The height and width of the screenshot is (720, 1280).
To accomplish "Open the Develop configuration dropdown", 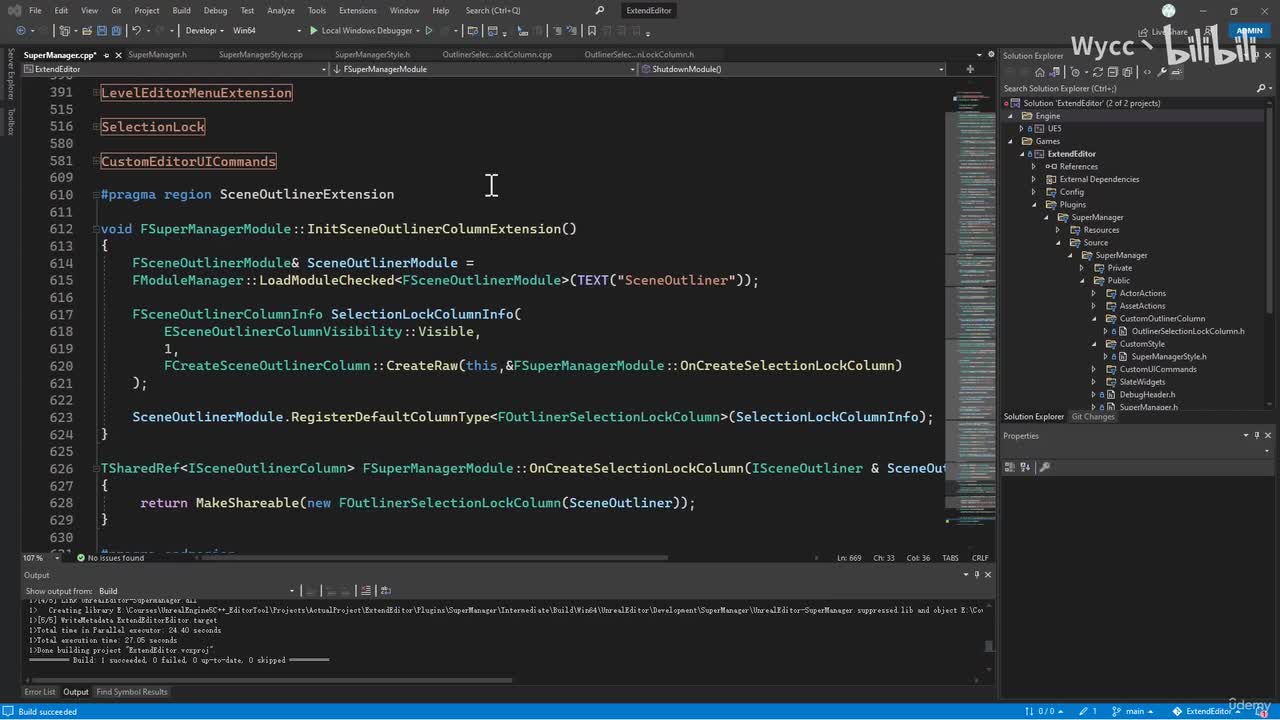I will [206, 31].
